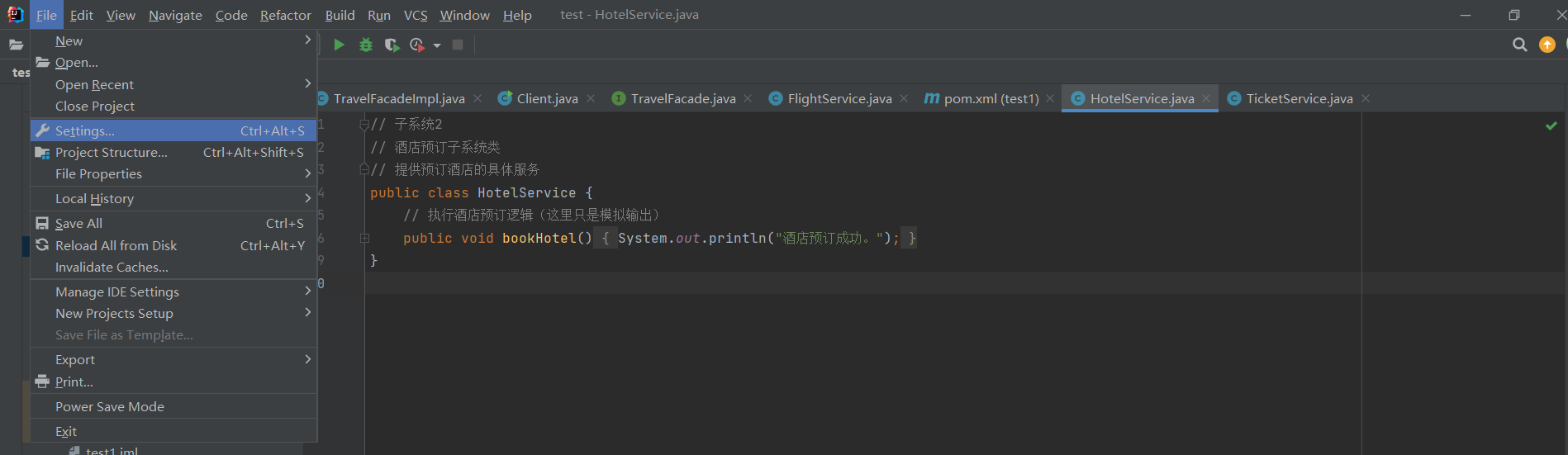The height and width of the screenshot is (455, 1568).
Task: Choose Save All from the File menu
Action: click(173, 223)
